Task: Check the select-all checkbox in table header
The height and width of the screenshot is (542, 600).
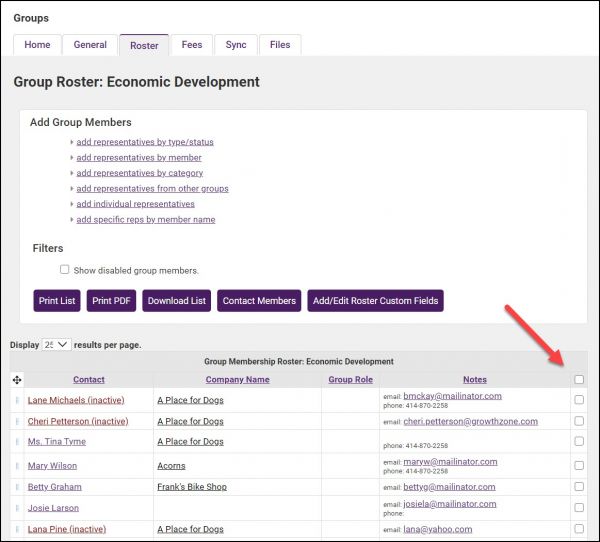Action: pos(579,380)
